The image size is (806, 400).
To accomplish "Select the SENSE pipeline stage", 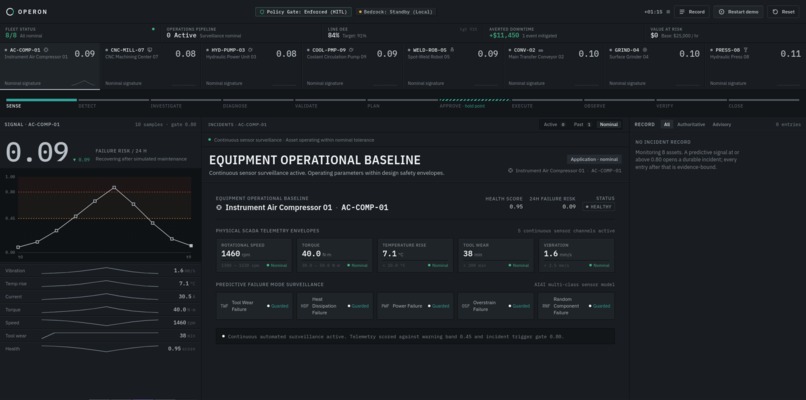I will click(x=41, y=103).
